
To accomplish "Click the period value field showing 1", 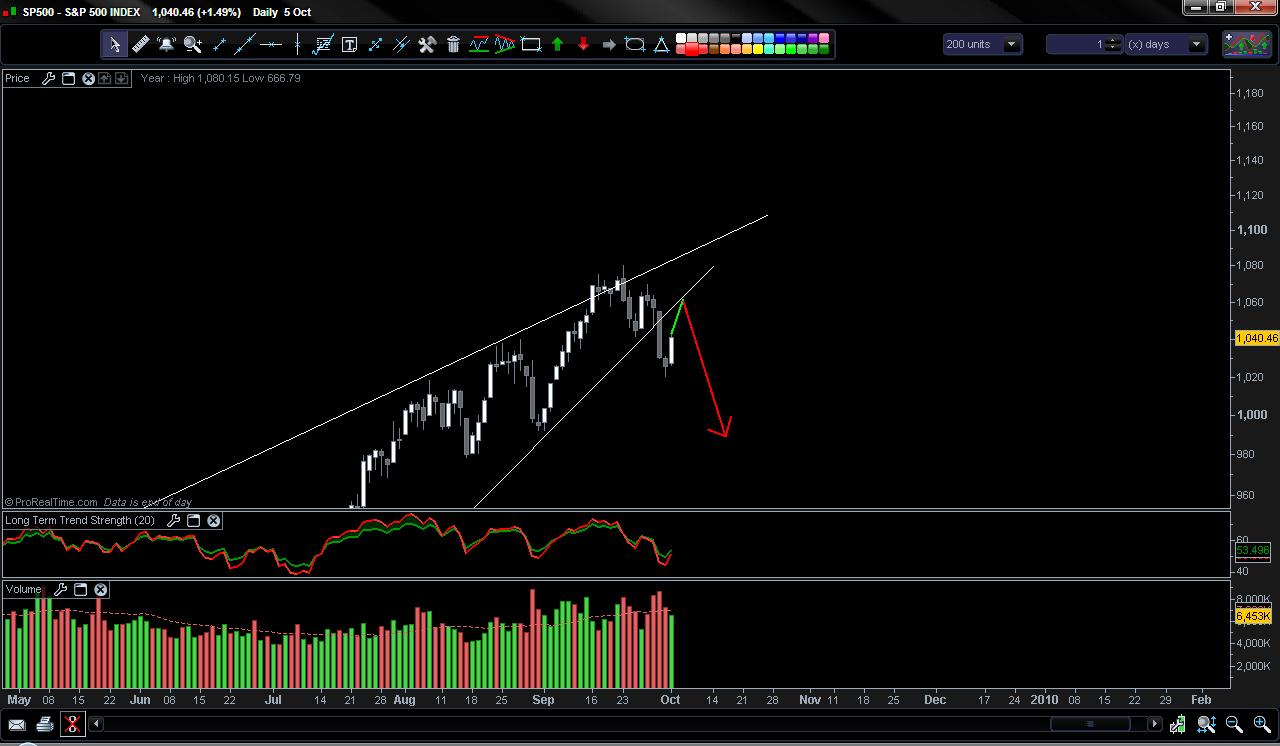I will (1084, 44).
